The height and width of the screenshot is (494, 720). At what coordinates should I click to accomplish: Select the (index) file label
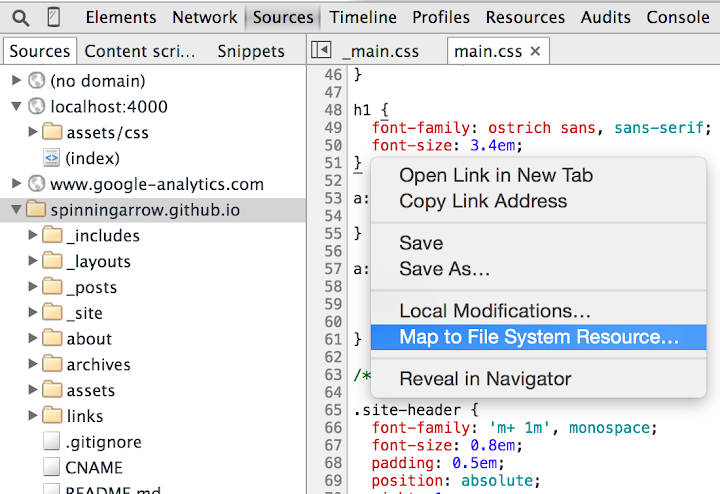[x=92, y=158]
